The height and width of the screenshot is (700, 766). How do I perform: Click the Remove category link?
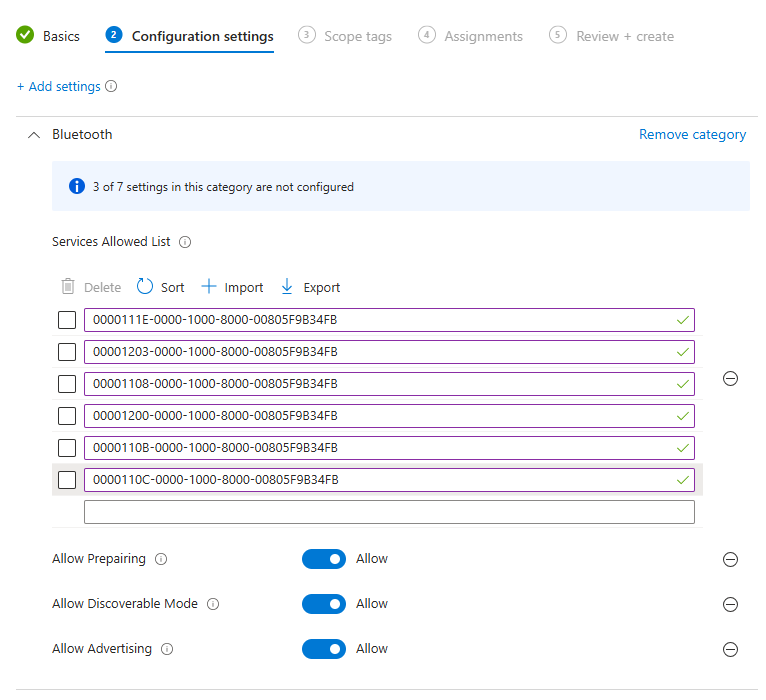pyautogui.click(x=692, y=135)
